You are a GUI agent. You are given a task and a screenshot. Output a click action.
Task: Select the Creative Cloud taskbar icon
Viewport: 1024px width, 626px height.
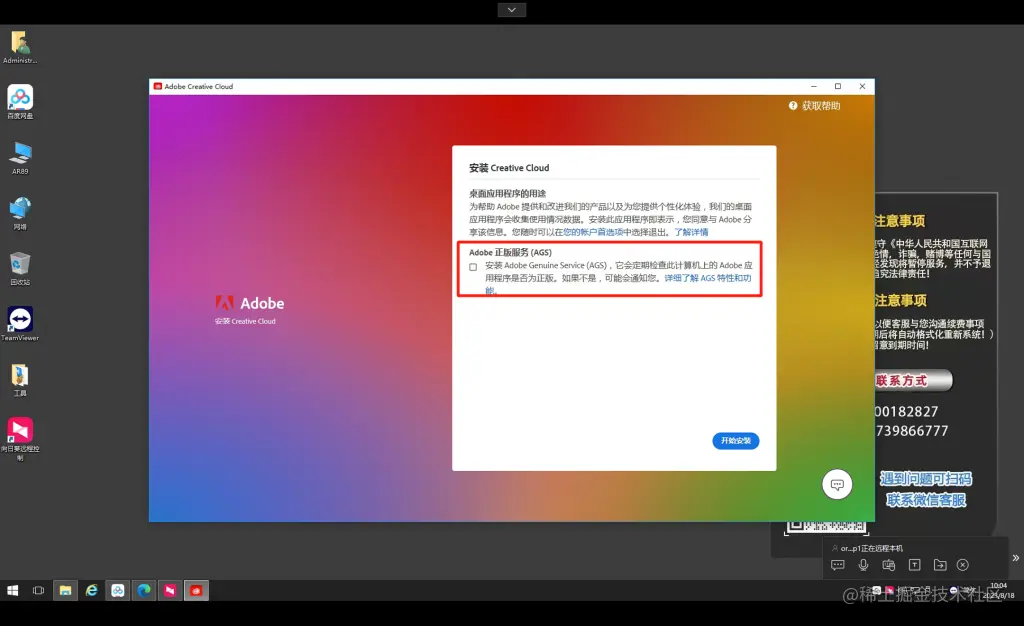click(x=197, y=590)
